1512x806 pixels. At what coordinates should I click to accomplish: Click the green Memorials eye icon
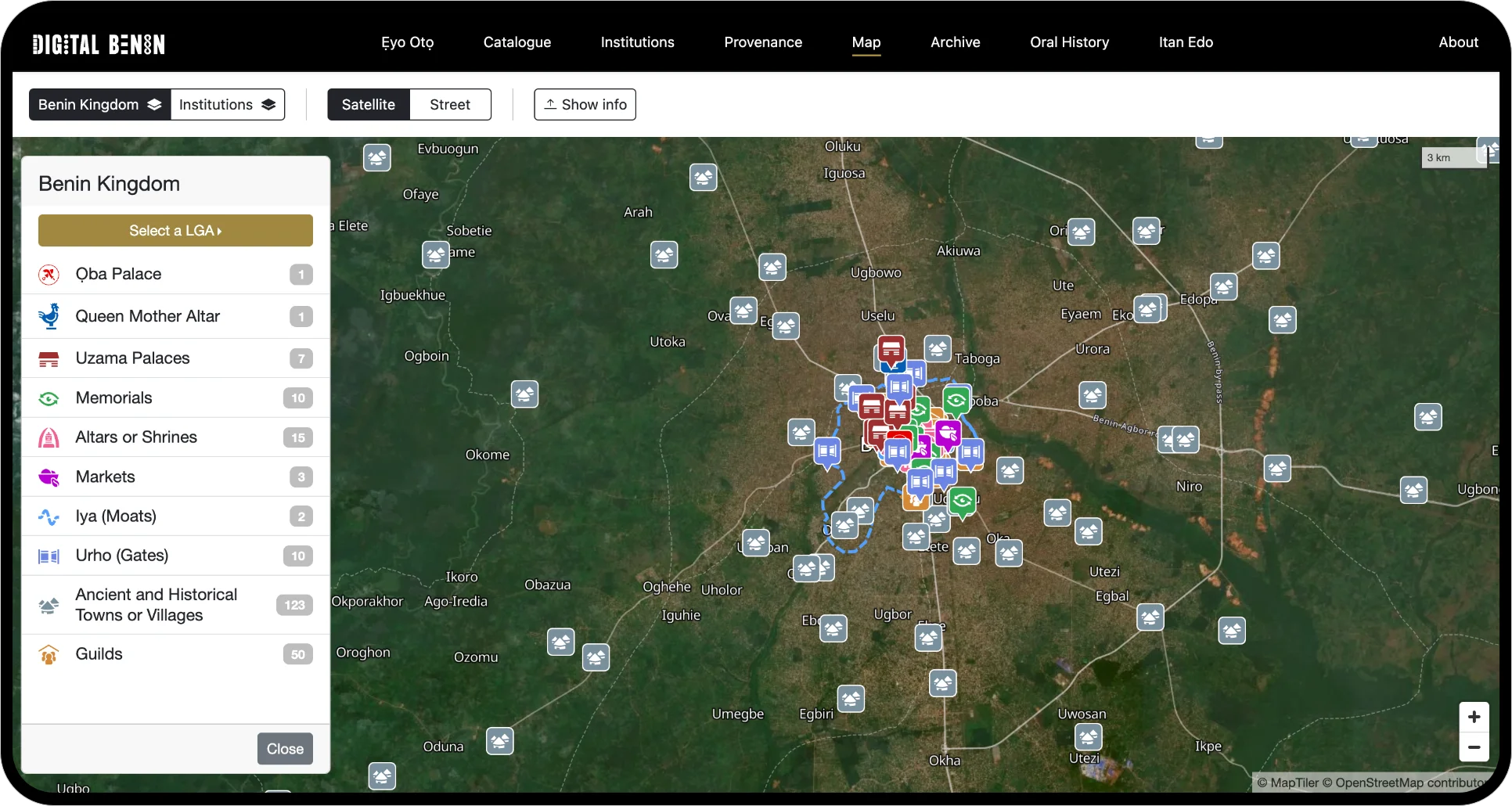point(49,398)
